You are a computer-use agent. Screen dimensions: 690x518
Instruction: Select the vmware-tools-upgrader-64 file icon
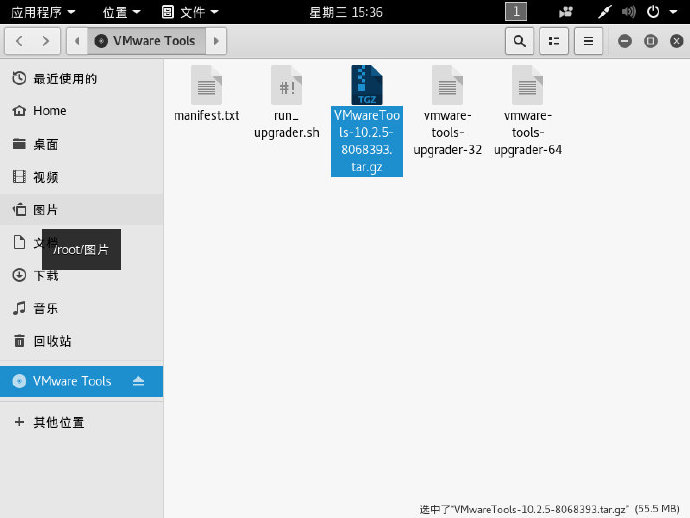[x=527, y=85]
